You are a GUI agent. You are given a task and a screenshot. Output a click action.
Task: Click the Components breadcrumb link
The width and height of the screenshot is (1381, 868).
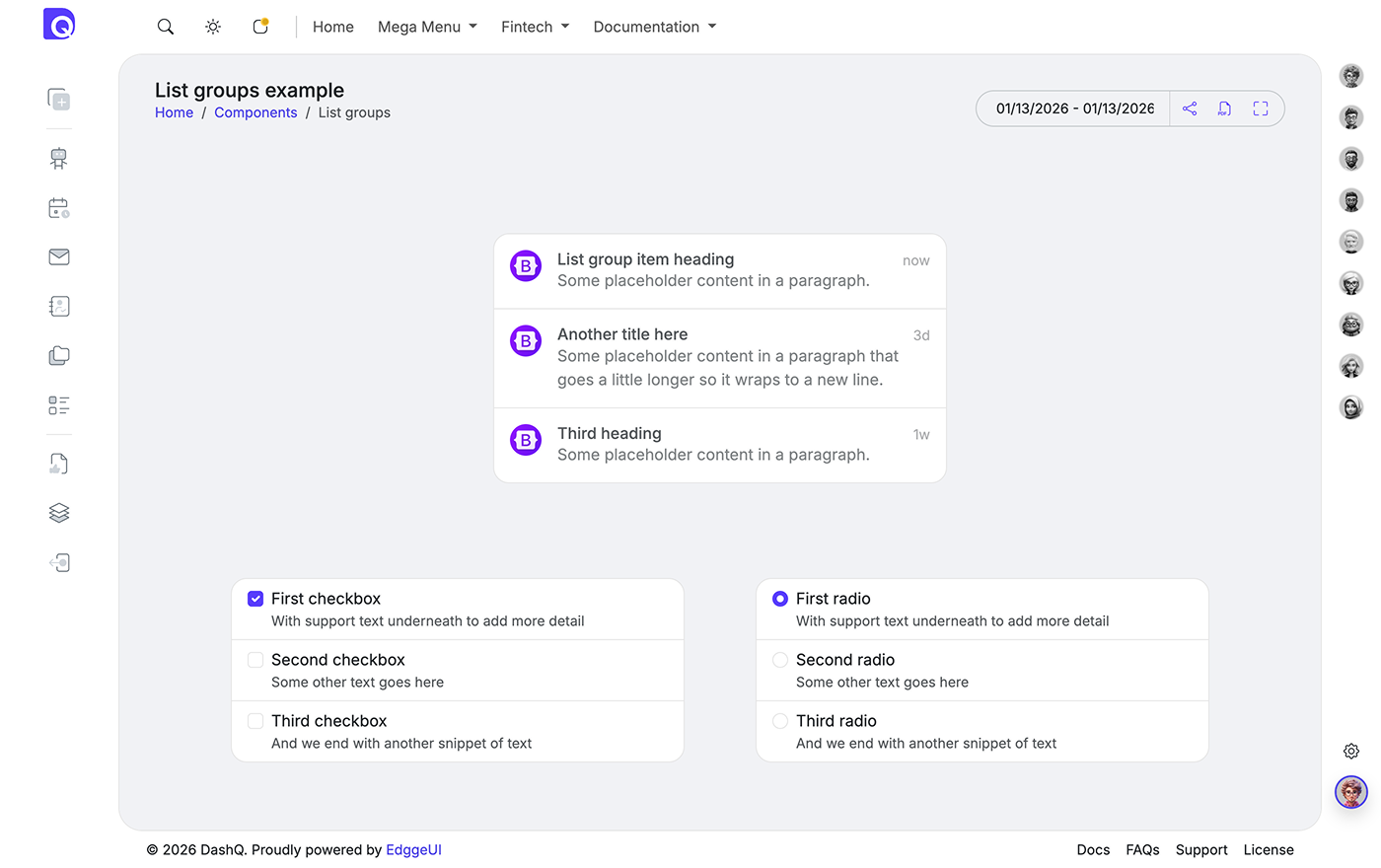pyautogui.click(x=255, y=112)
